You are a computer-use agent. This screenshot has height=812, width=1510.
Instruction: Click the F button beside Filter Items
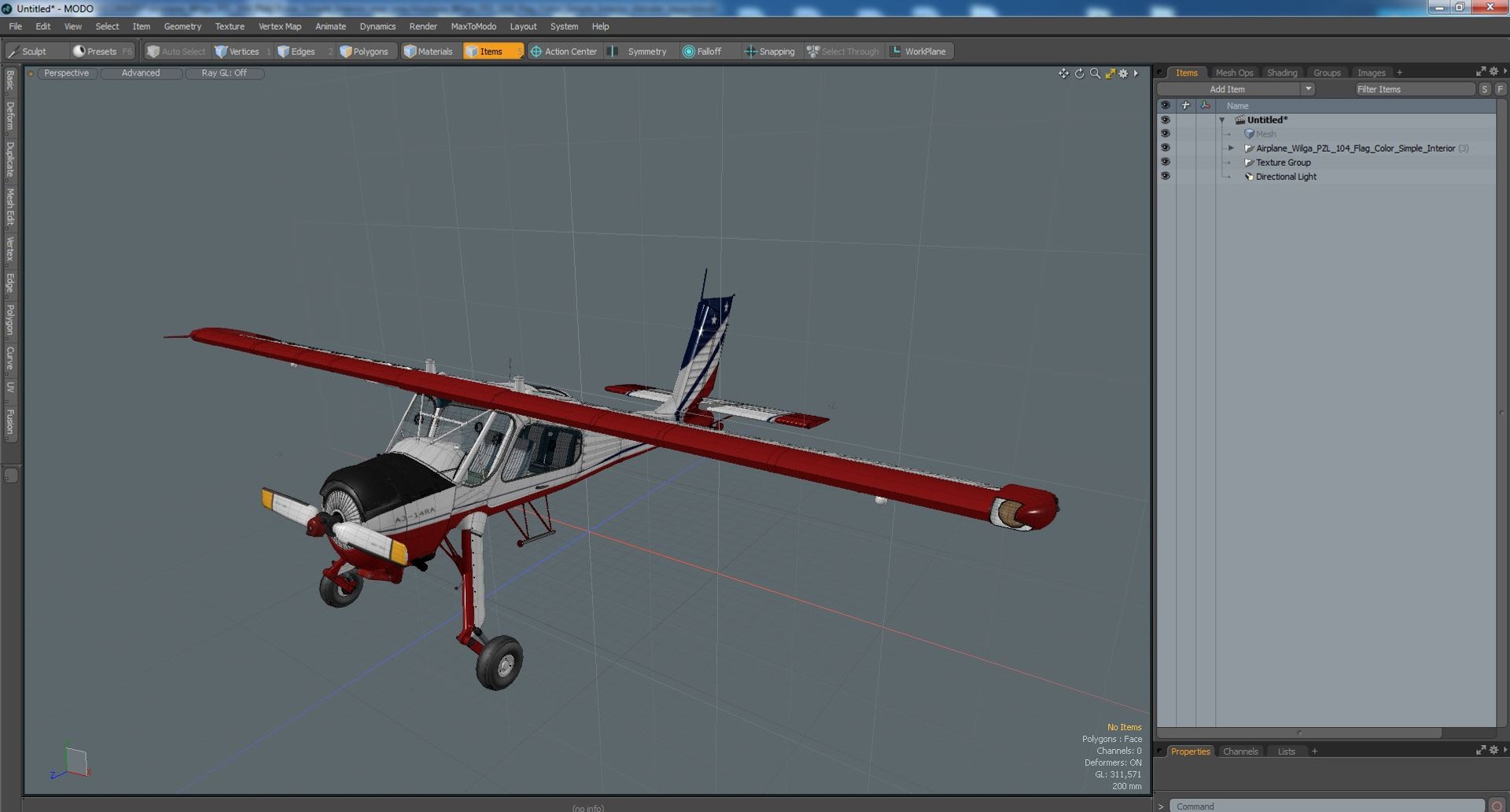point(1500,90)
